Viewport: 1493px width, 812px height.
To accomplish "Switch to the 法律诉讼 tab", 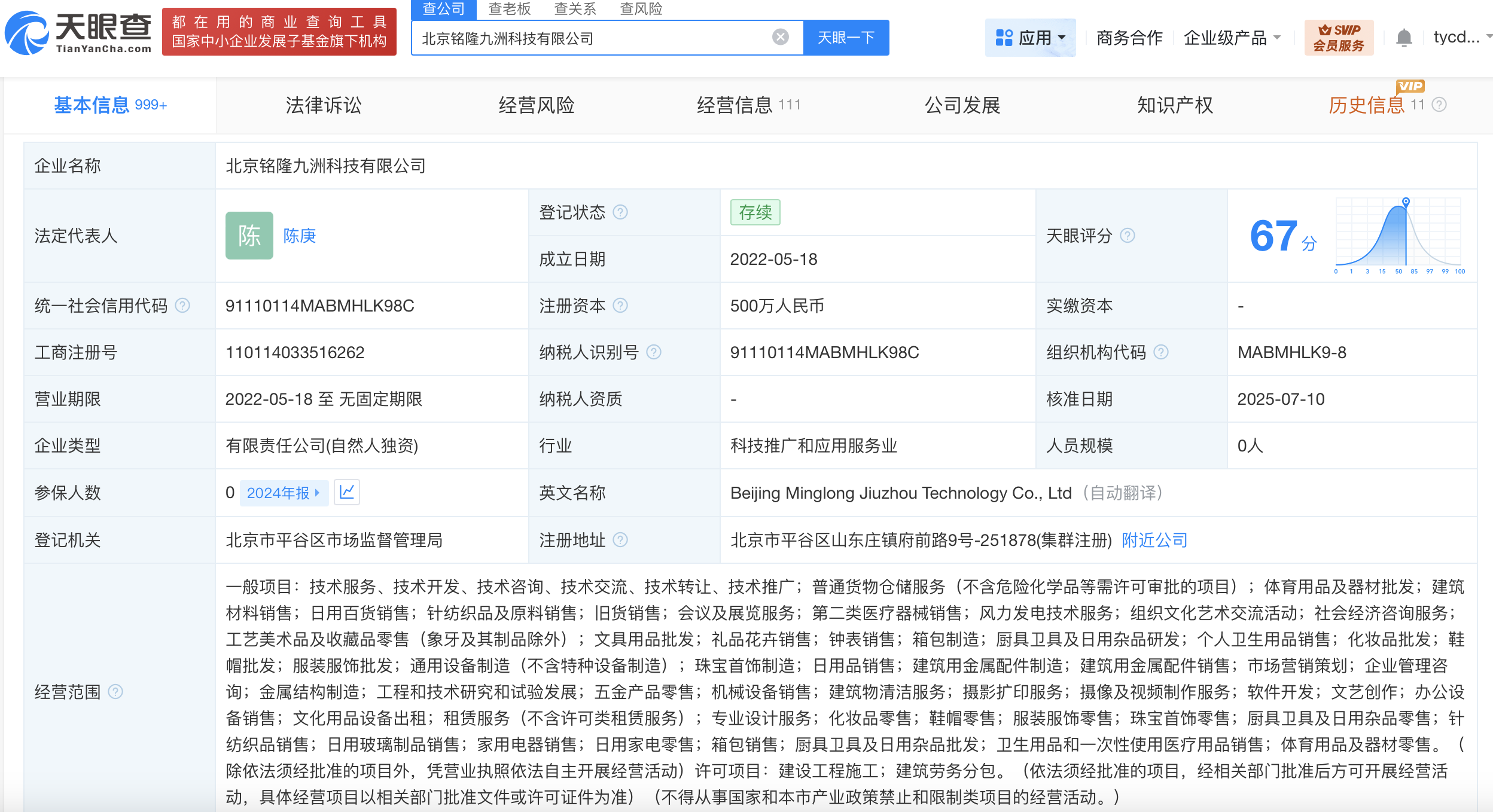I will click(323, 105).
